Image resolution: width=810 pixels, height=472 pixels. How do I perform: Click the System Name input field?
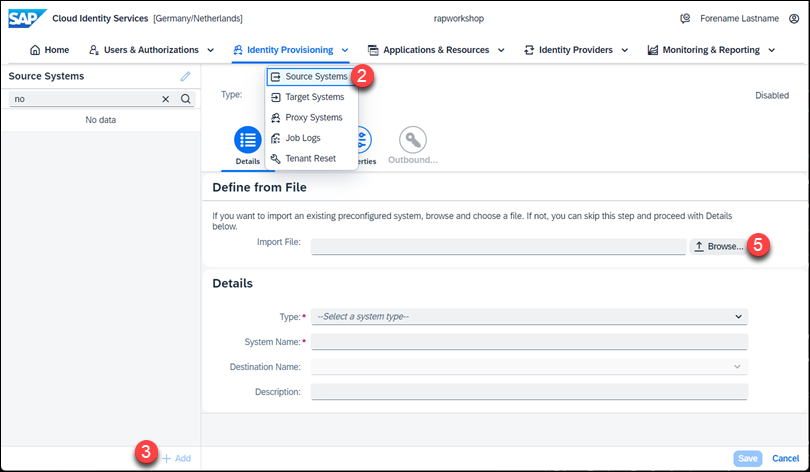coord(529,342)
